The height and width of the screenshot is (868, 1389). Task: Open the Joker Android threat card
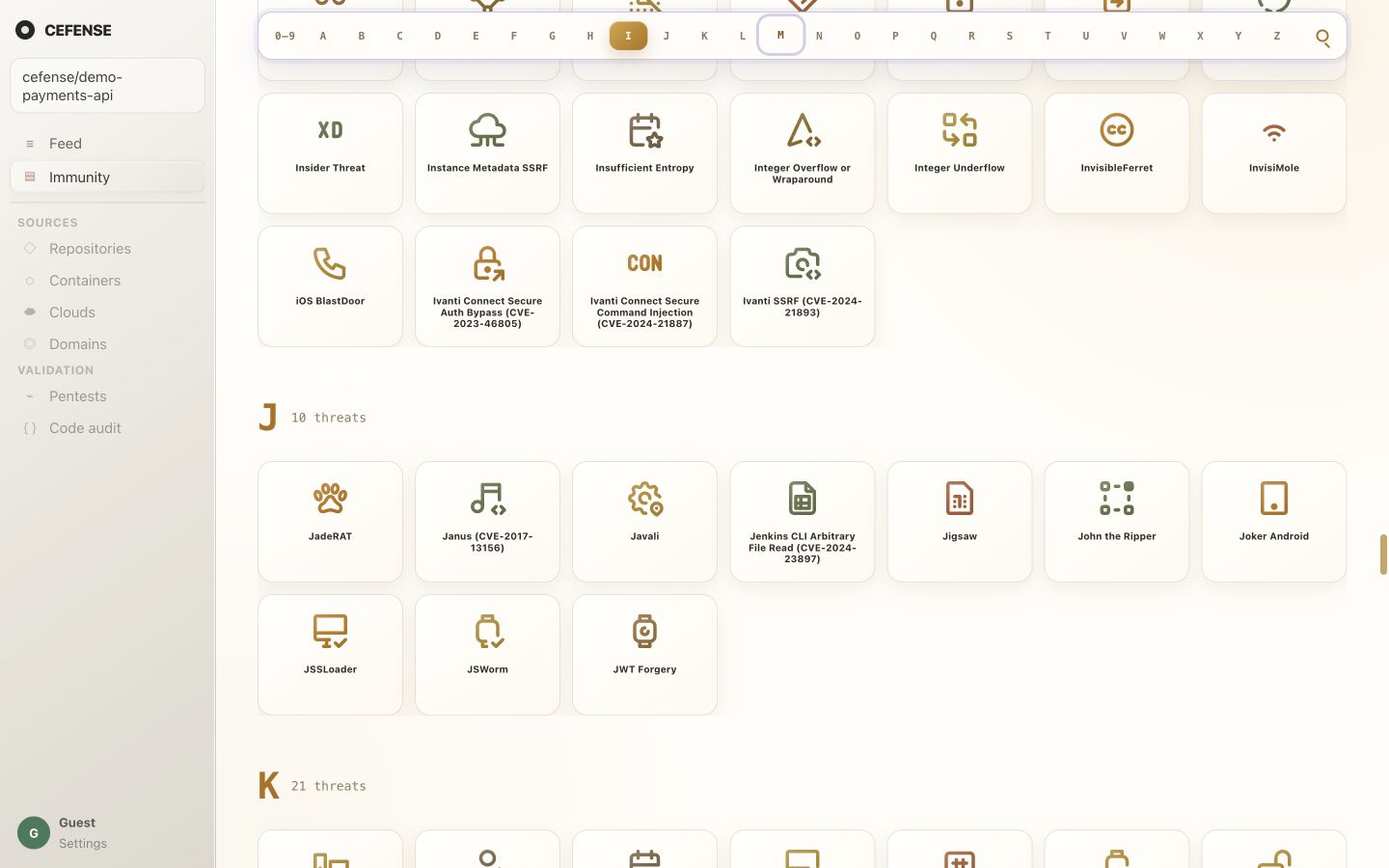(1273, 522)
